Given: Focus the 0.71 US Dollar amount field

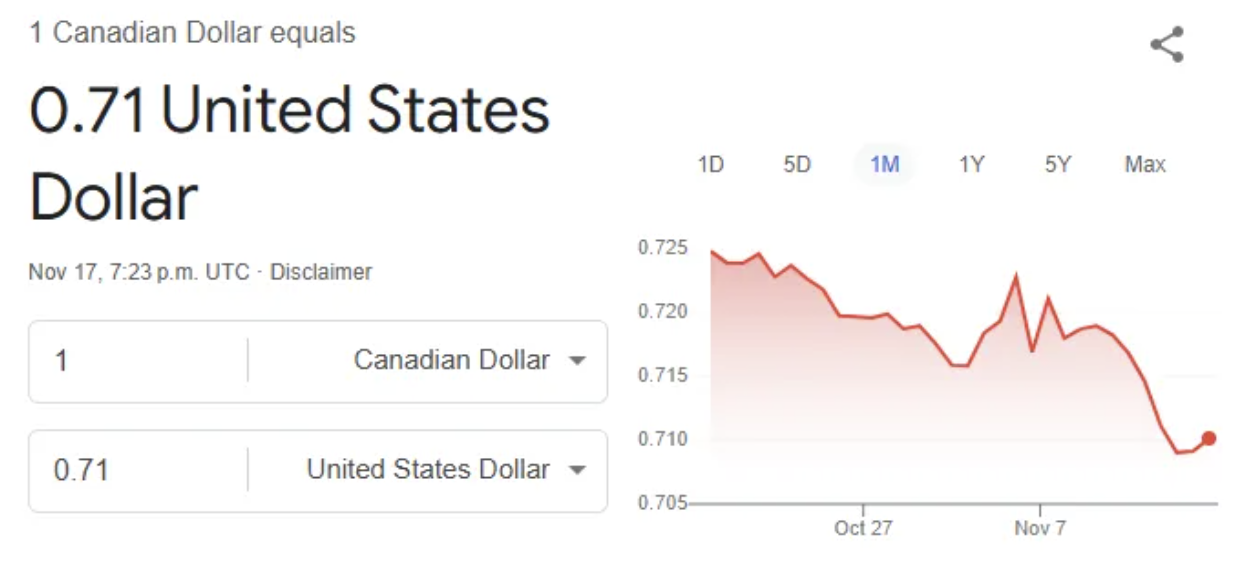Looking at the screenshot, I should pyautogui.click(x=140, y=470).
